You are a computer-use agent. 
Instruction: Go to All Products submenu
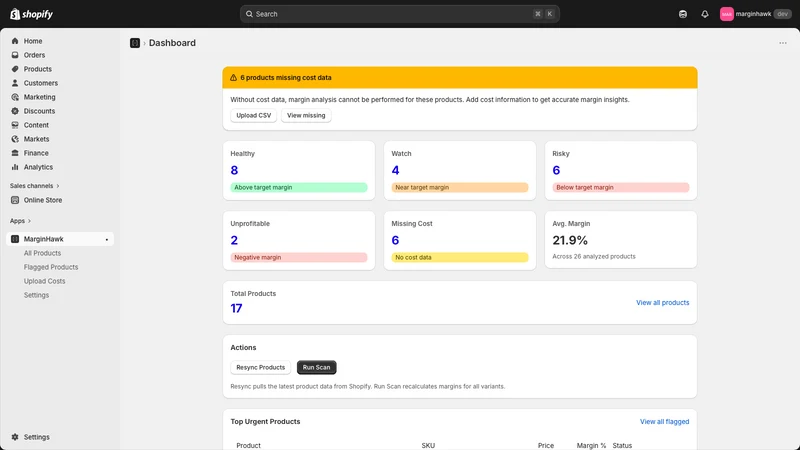point(42,253)
